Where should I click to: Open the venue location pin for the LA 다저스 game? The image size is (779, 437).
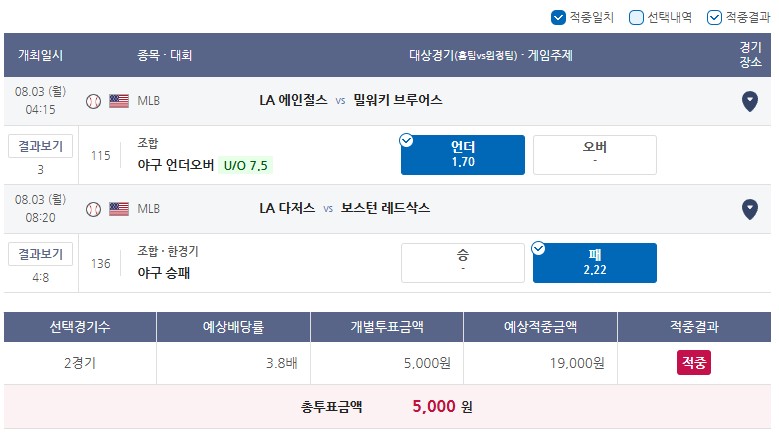click(750, 210)
